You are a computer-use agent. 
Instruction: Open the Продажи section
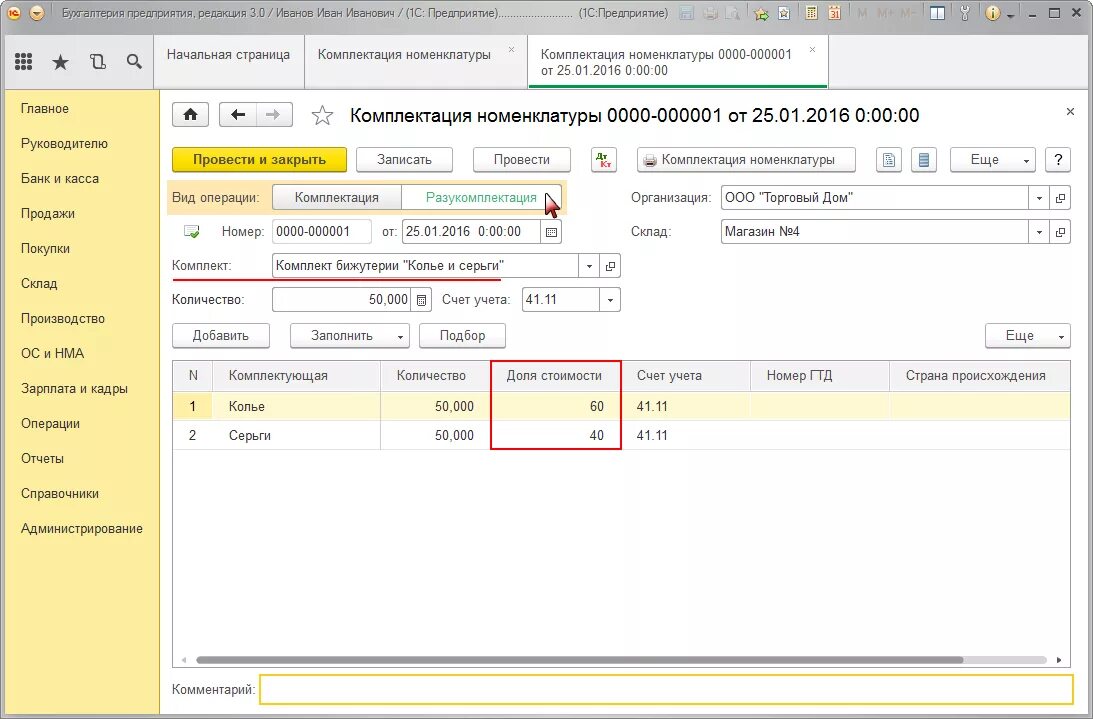click(47, 213)
